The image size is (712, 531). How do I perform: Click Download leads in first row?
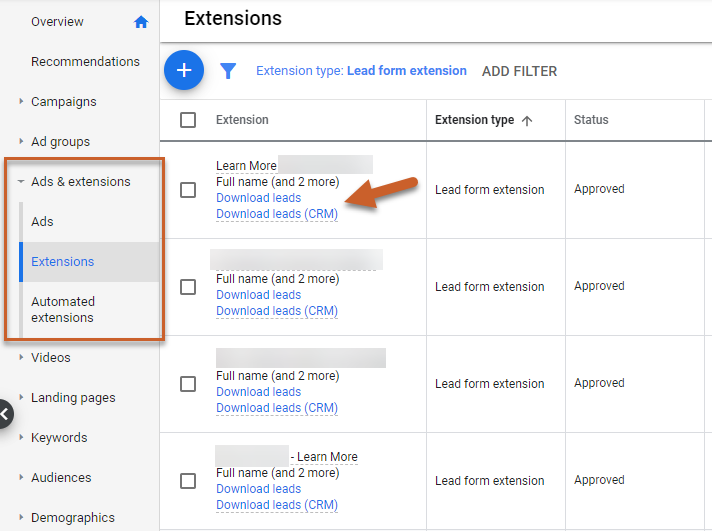tap(258, 198)
